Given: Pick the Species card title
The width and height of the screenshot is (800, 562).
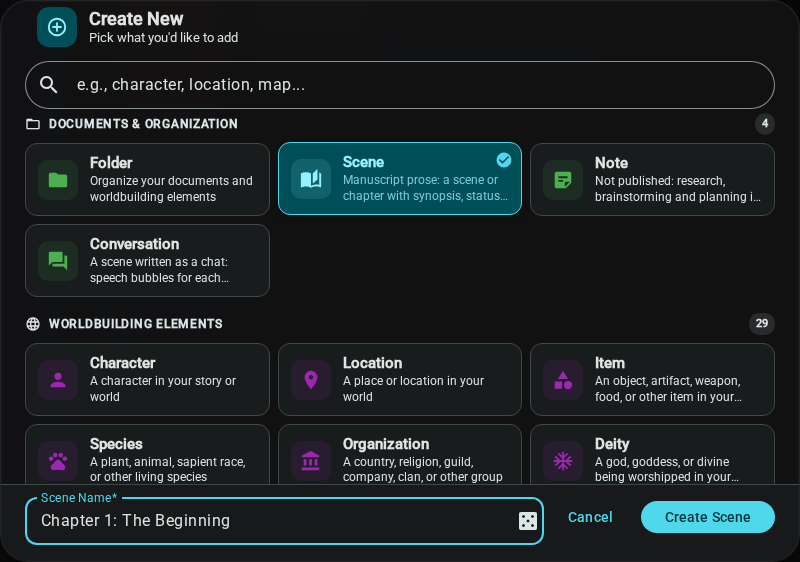Looking at the screenshot, I should (116, 444).
